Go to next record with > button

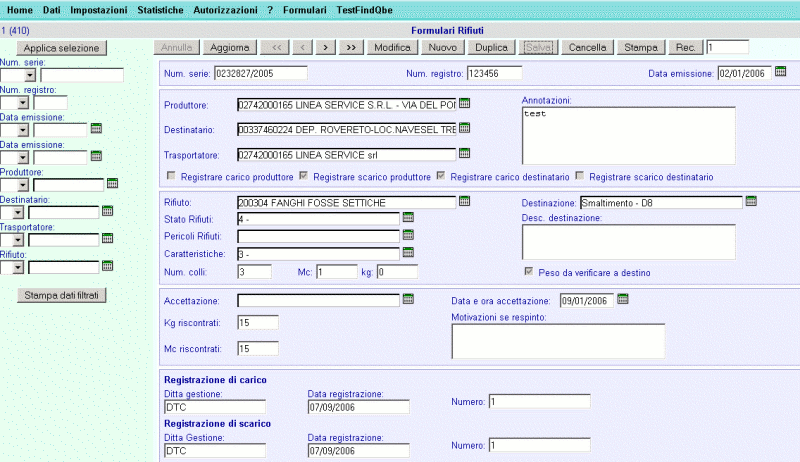coord(326,47)
